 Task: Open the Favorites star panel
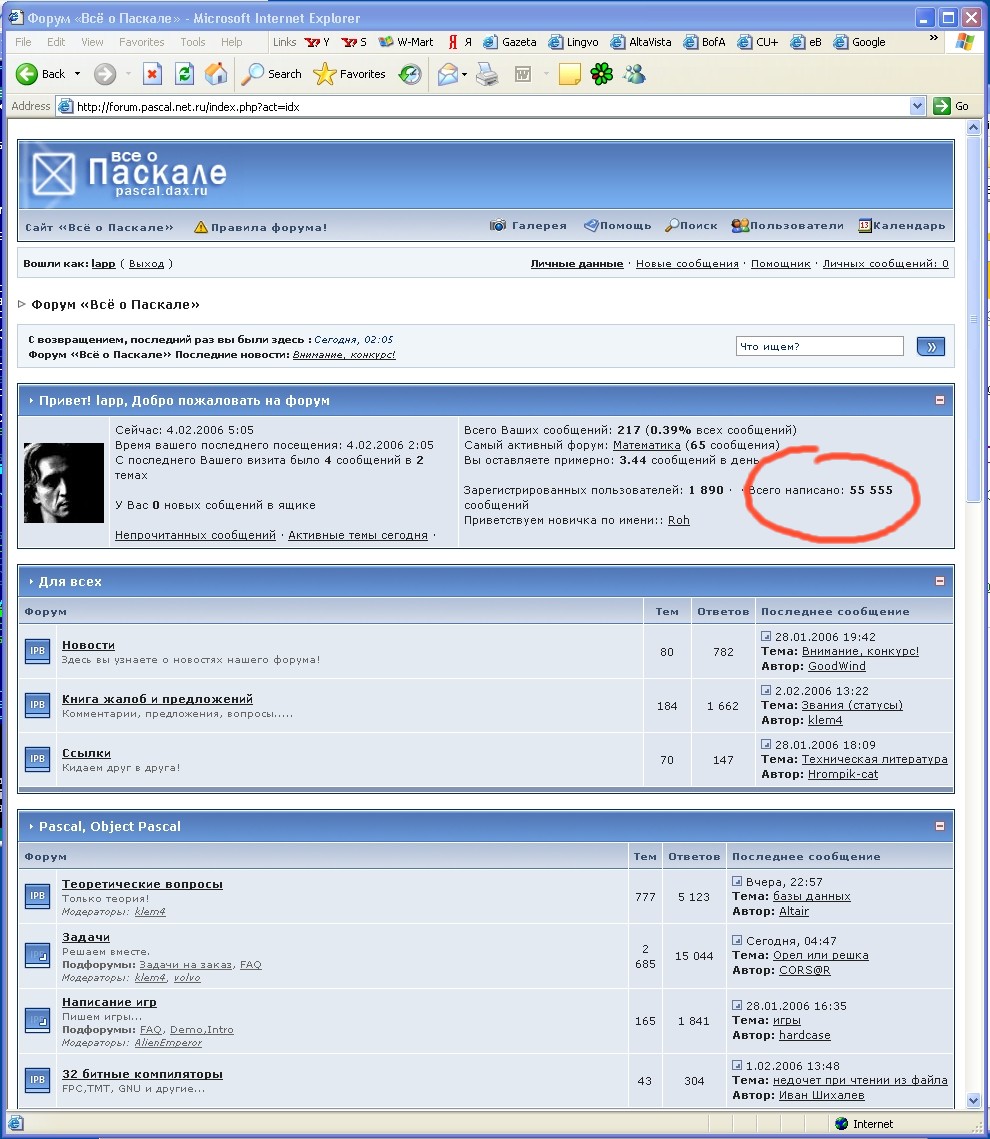[349, 74]
